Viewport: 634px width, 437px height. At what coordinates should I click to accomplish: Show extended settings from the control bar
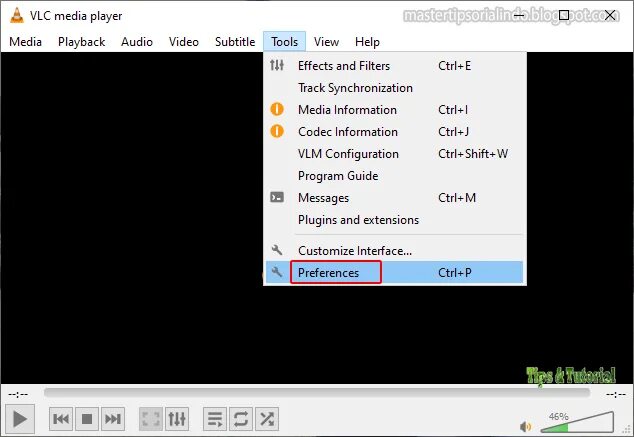click(x=177, y=419)
